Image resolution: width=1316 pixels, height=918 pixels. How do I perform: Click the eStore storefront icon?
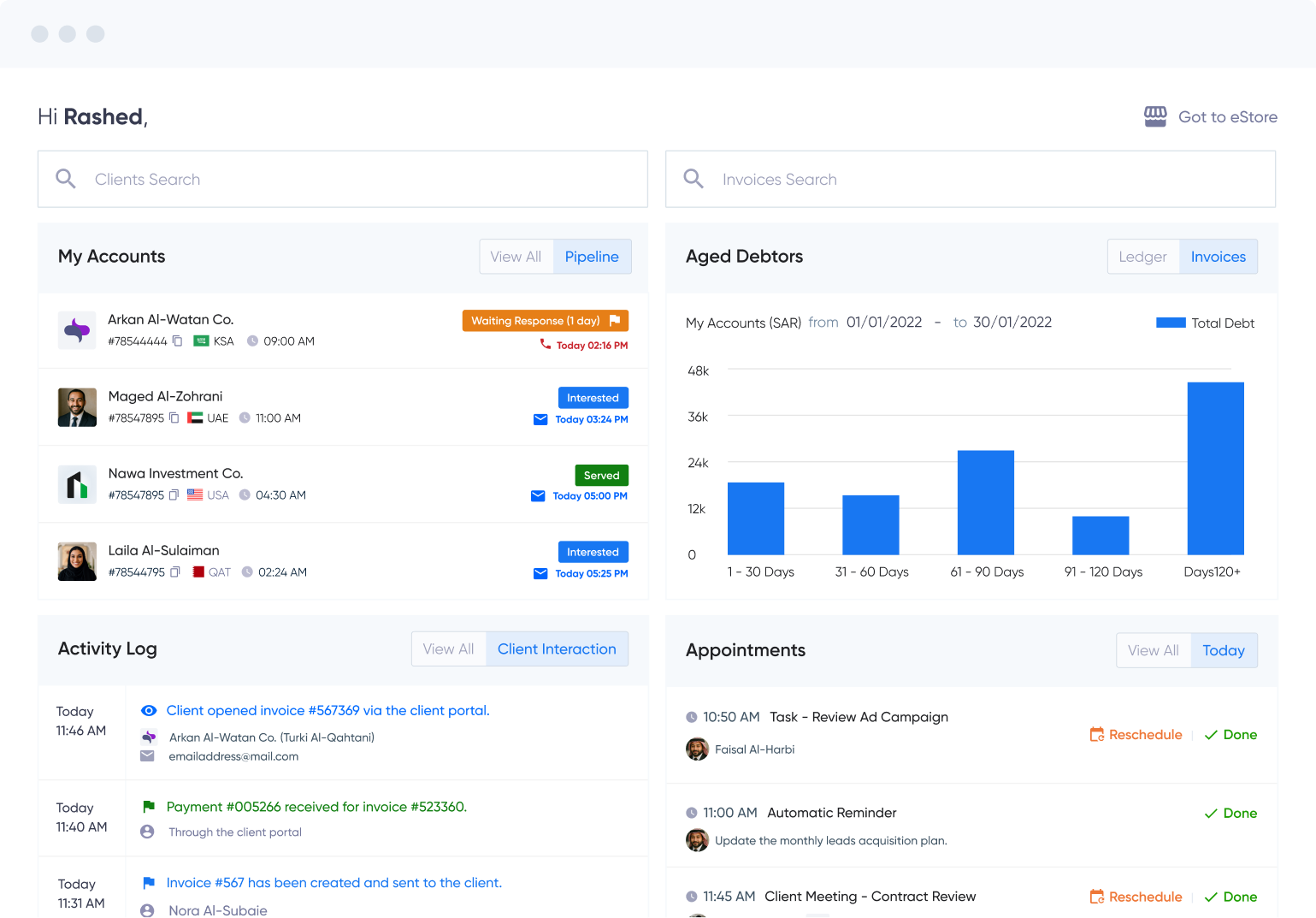[x=1155, y=116]
